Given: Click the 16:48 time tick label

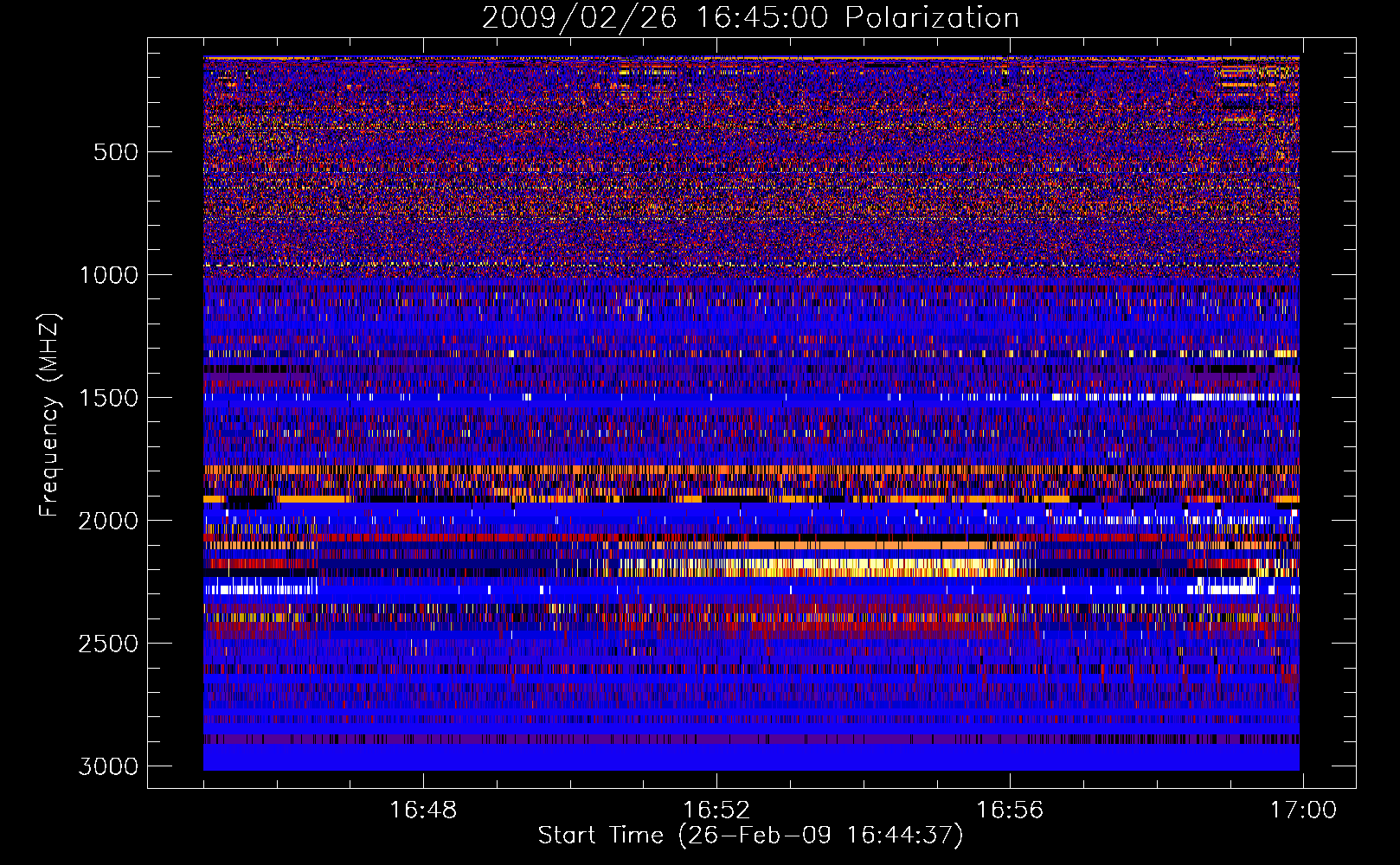Looking at the screenshot, I should click(x=423, y=811).
